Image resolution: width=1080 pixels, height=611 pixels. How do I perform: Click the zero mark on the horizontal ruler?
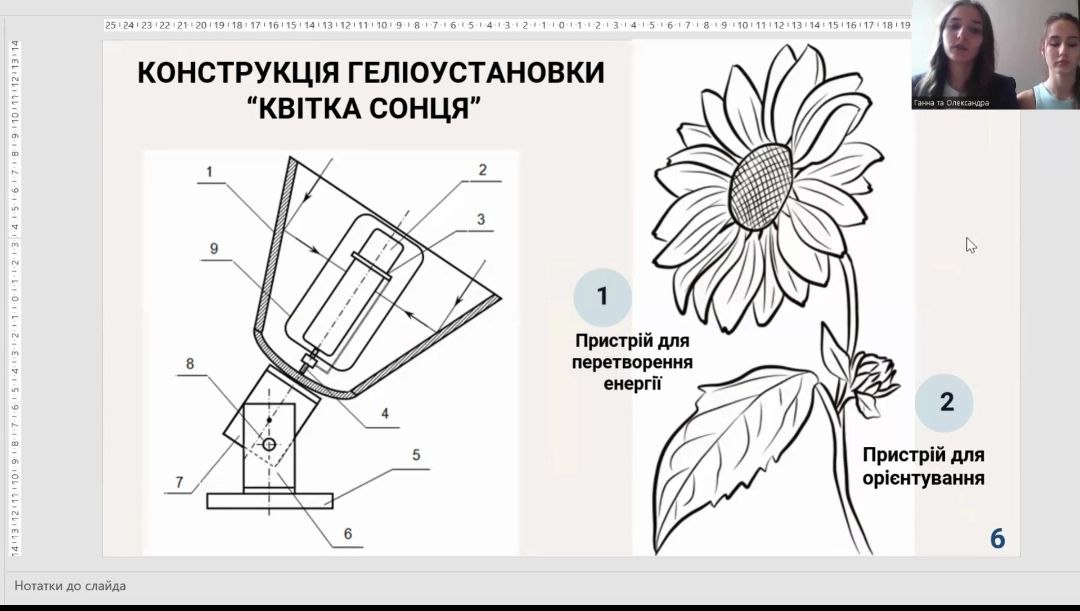point(562,25)
